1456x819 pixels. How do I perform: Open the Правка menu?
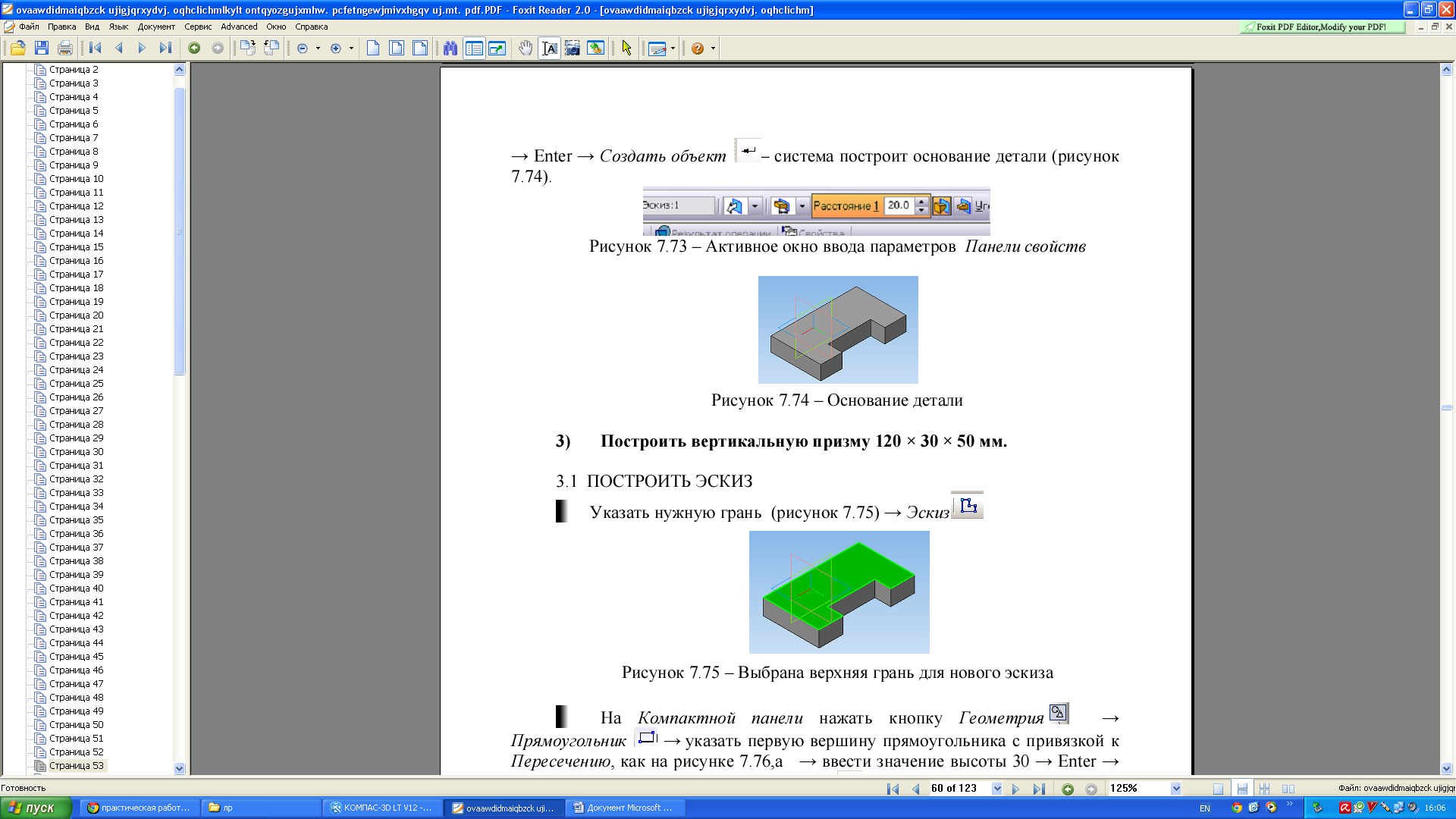coord(61,27)
